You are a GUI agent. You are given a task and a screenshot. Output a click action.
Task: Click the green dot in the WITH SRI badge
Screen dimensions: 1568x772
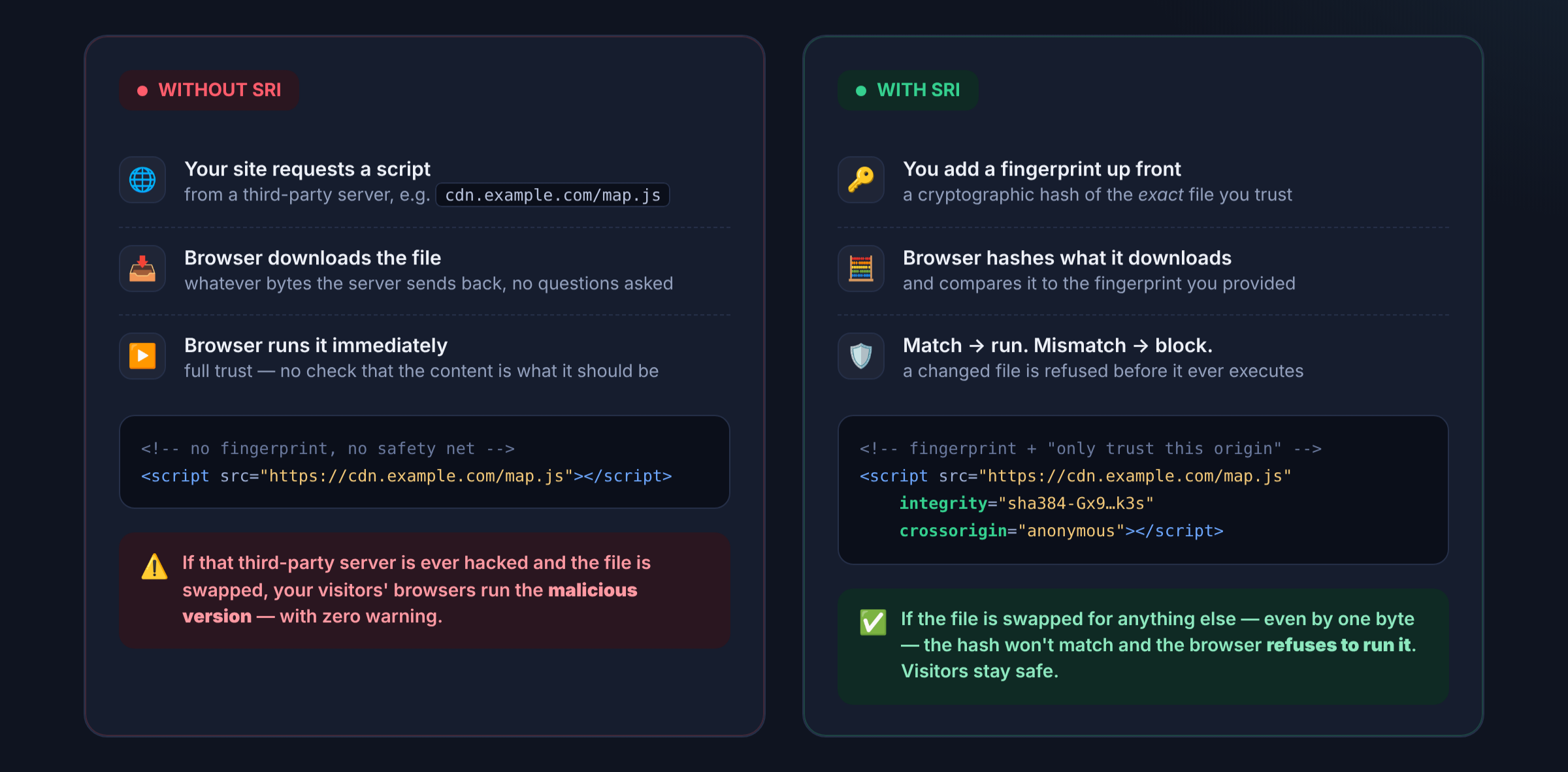861,91
